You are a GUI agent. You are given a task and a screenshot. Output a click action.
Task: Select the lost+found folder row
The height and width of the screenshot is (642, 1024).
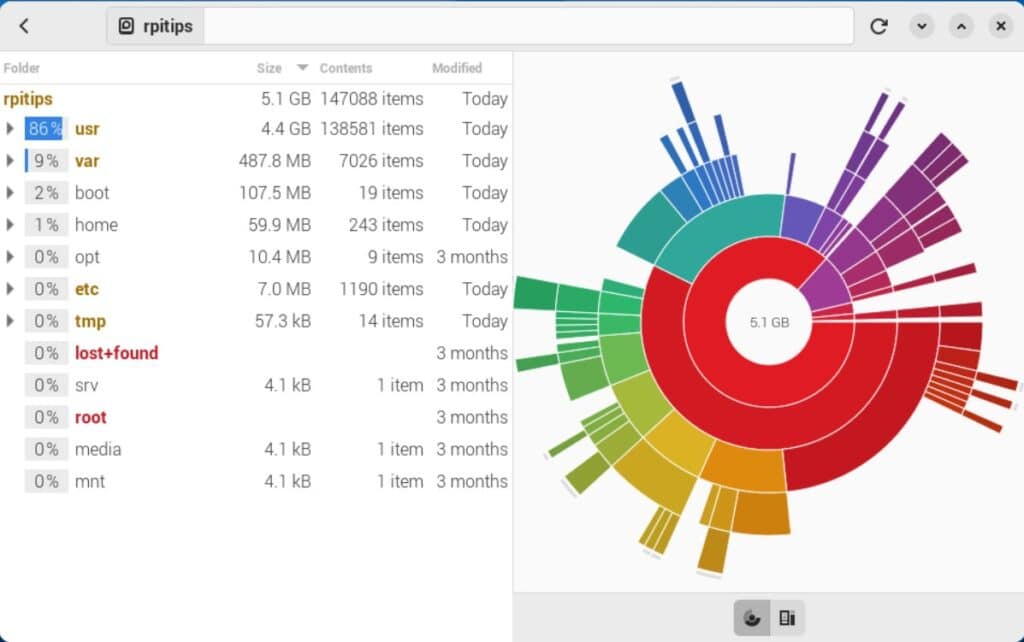pyautogui.click(x=117, y=353)
